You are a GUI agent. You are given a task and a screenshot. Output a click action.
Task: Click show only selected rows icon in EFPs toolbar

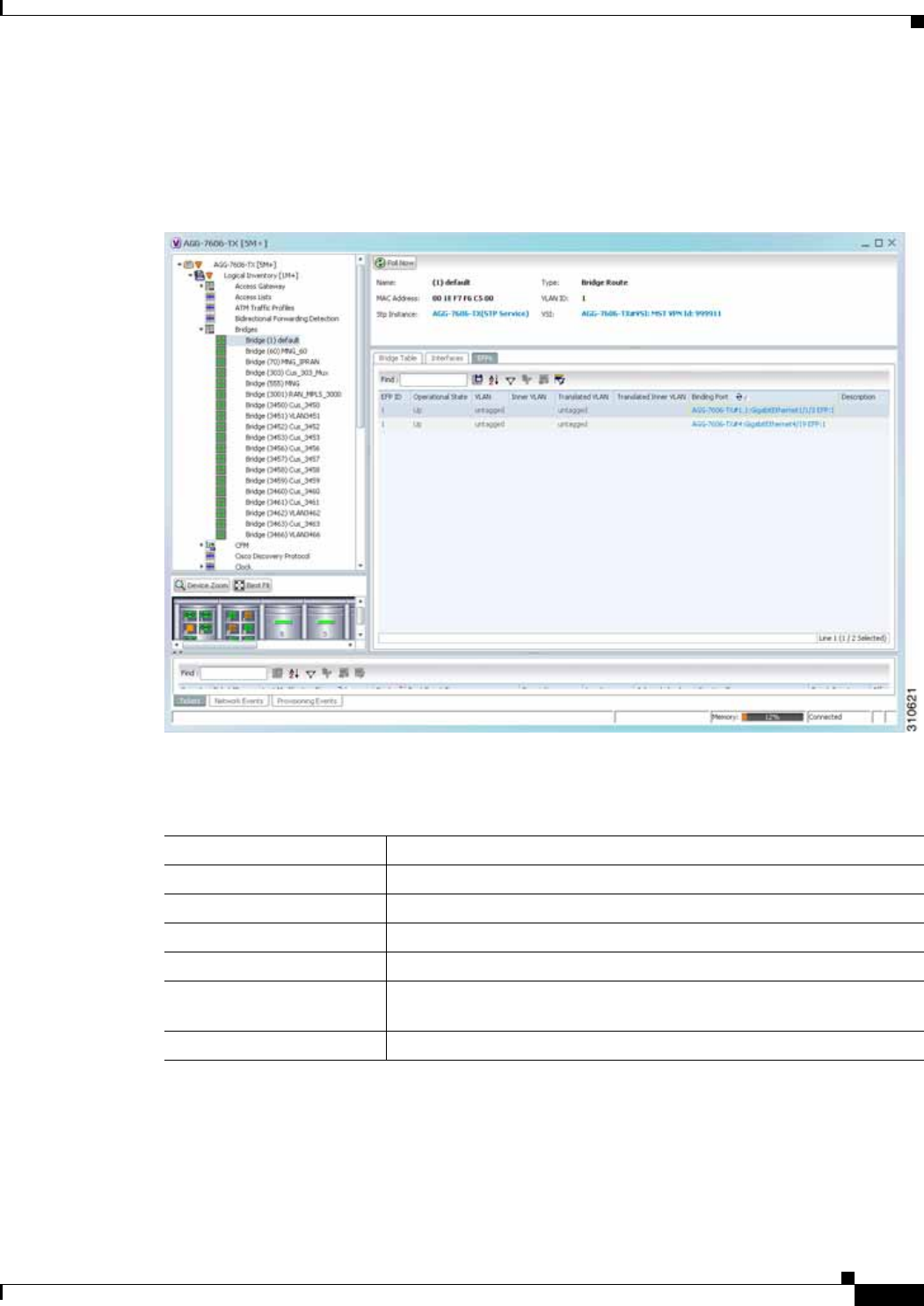[559, 380]
